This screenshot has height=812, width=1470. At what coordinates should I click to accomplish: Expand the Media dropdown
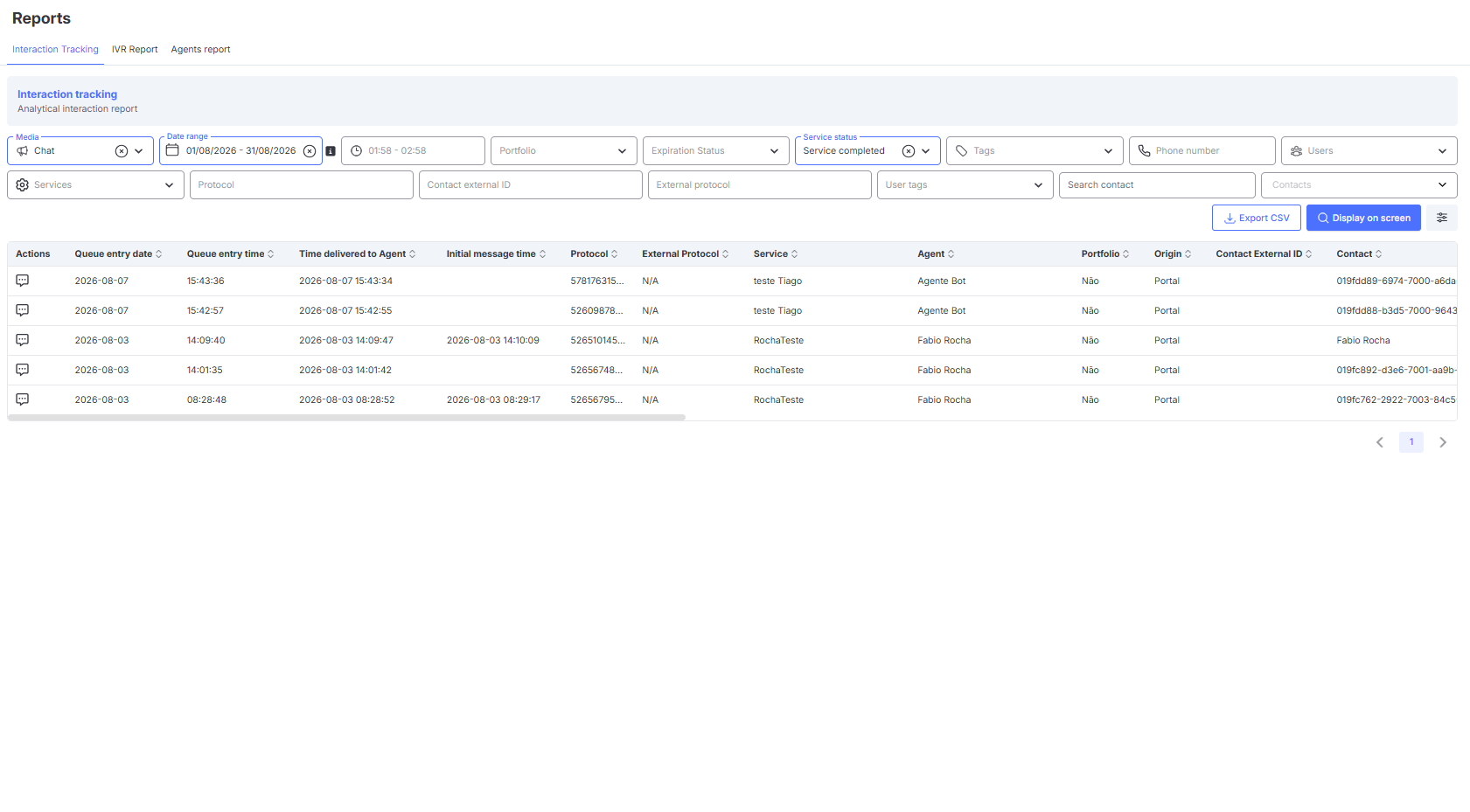[139, 151]
